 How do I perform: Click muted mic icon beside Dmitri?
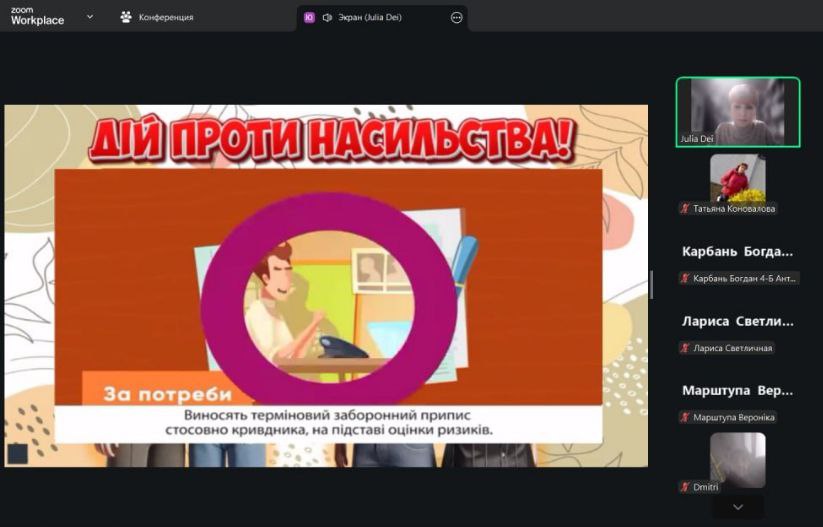pyautogui.click(x=685, y=487)
